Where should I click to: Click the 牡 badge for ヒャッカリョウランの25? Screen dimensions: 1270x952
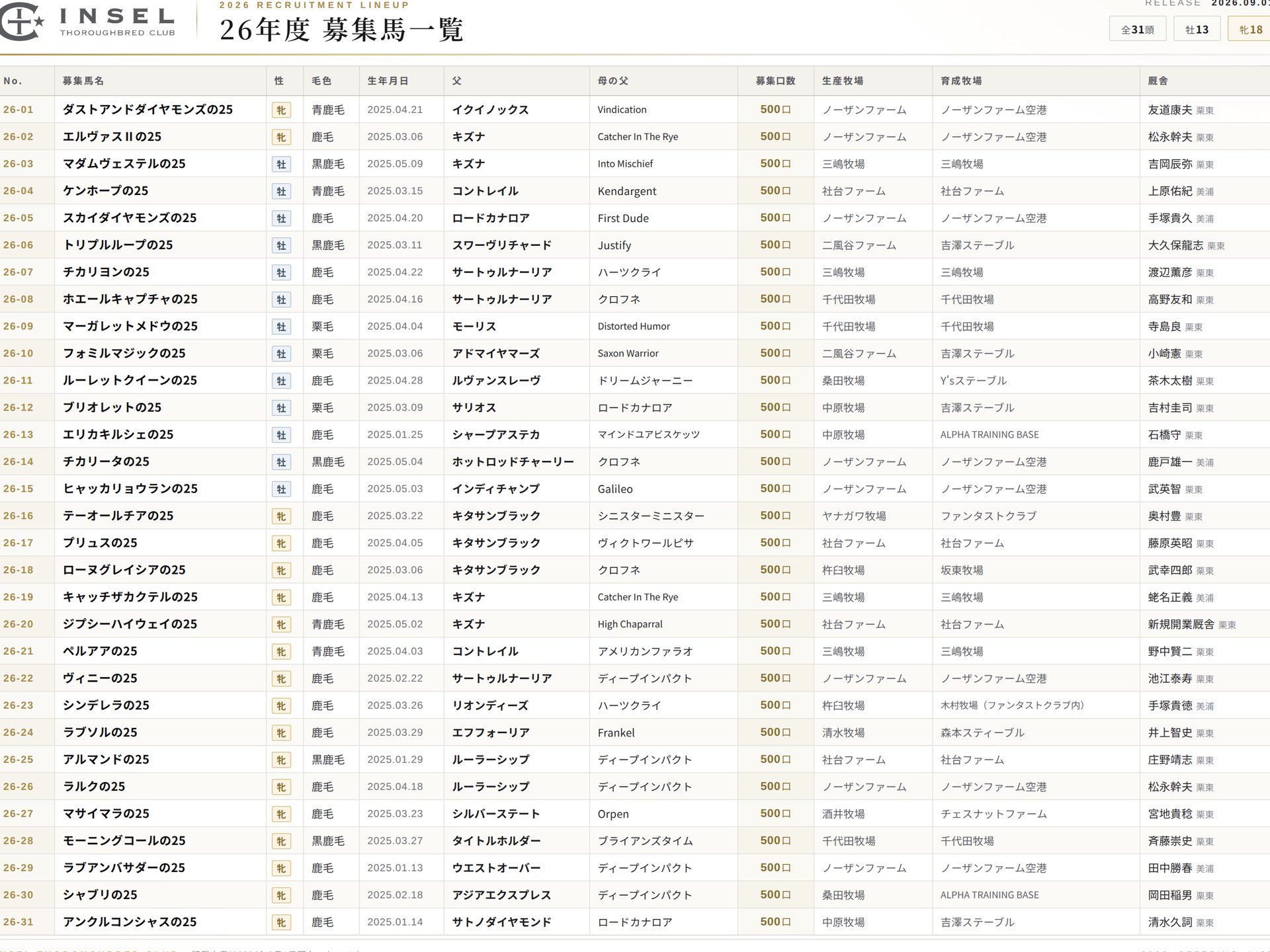pos(281,490)
